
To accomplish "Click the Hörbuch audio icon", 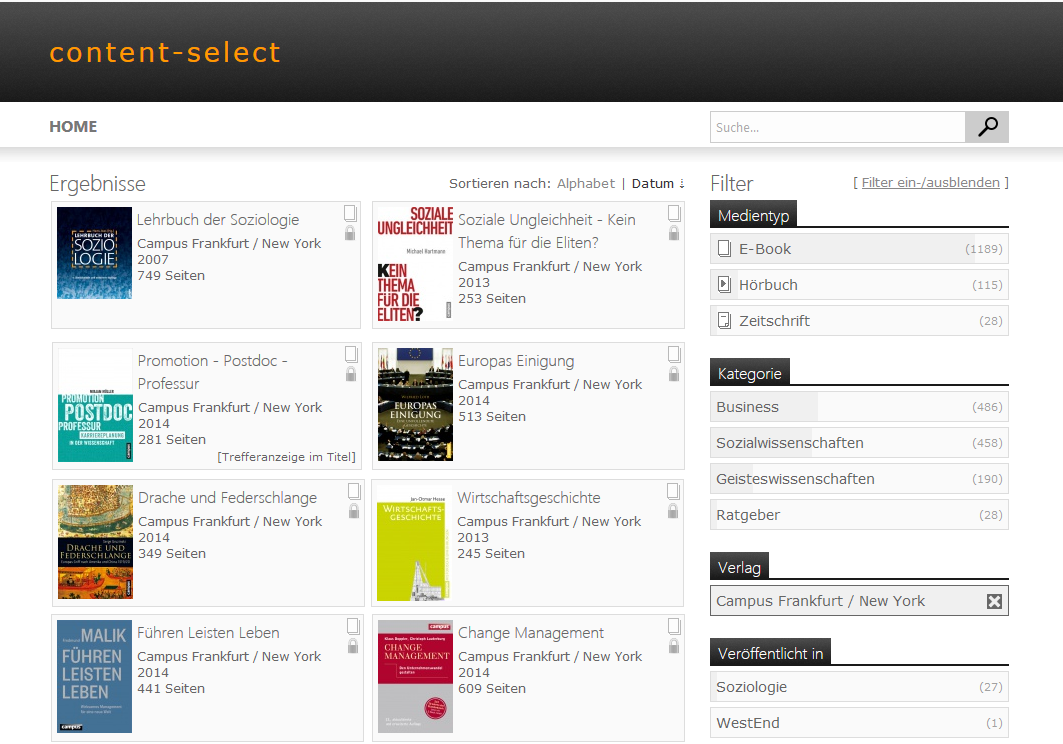I will (x=724, y=285).
